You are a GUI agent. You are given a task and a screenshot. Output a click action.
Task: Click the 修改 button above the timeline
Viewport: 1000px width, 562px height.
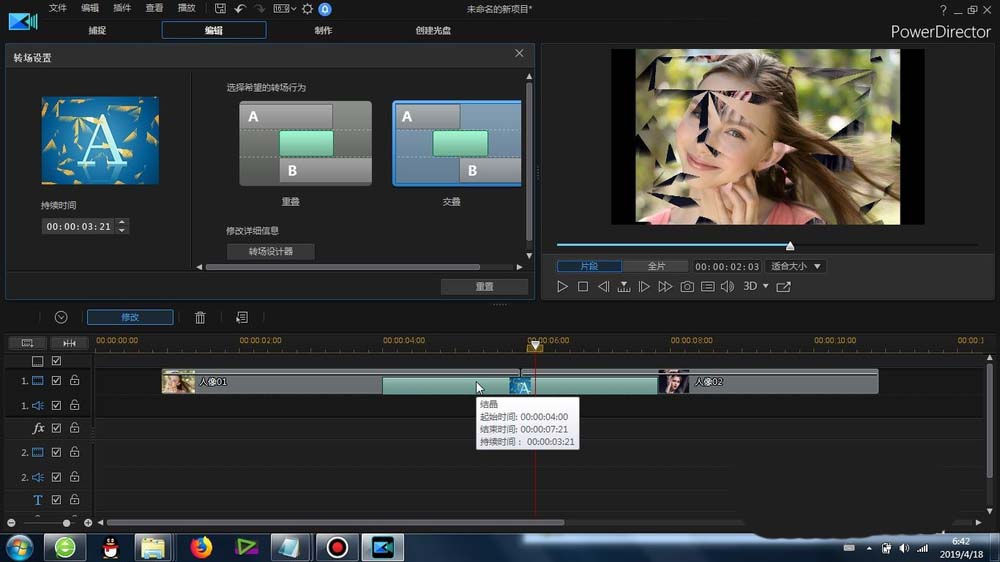[x=130, y=317]
